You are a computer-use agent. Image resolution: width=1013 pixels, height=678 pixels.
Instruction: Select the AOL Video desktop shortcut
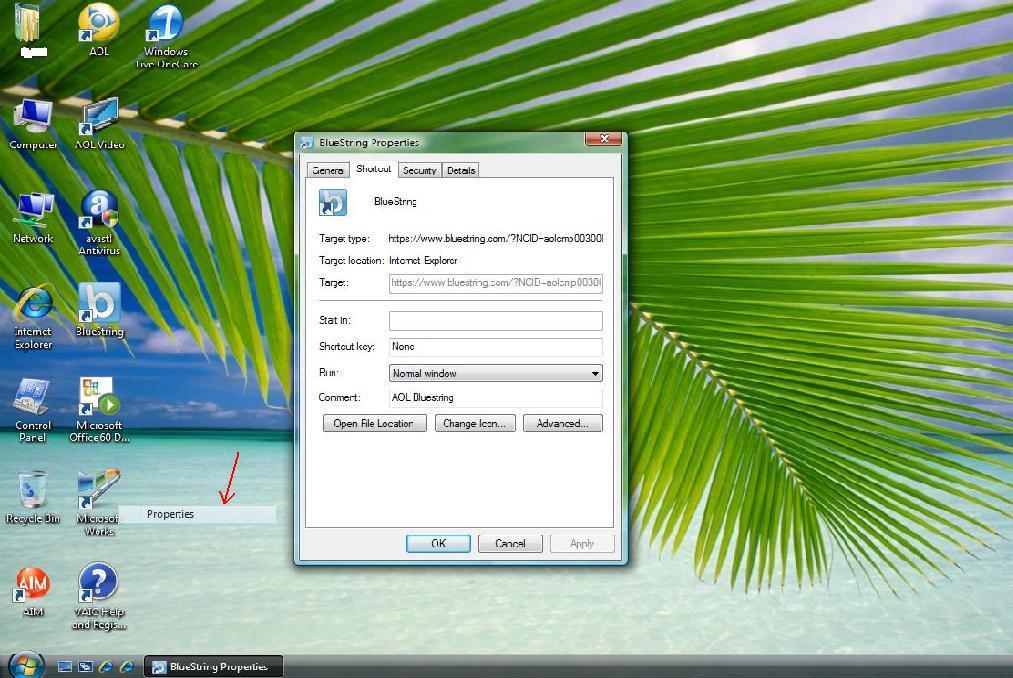[x=99, y=124]
